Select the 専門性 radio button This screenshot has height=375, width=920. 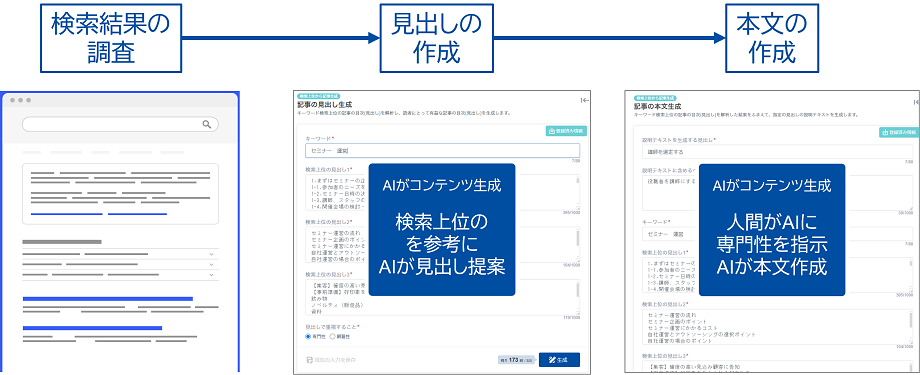tap(308, 336)
